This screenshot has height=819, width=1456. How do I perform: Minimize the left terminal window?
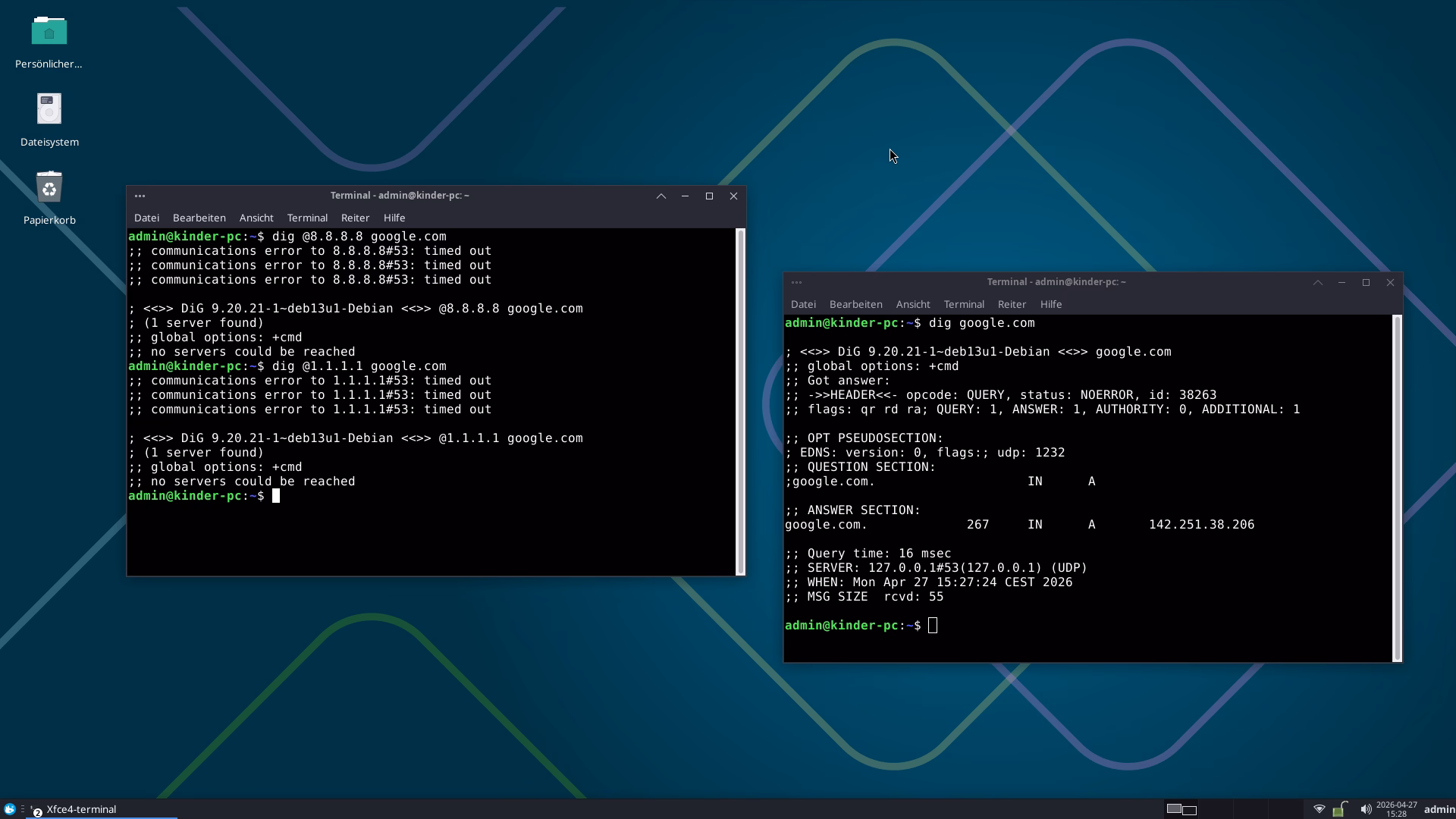pyautogui.click(x=685, y=196)
